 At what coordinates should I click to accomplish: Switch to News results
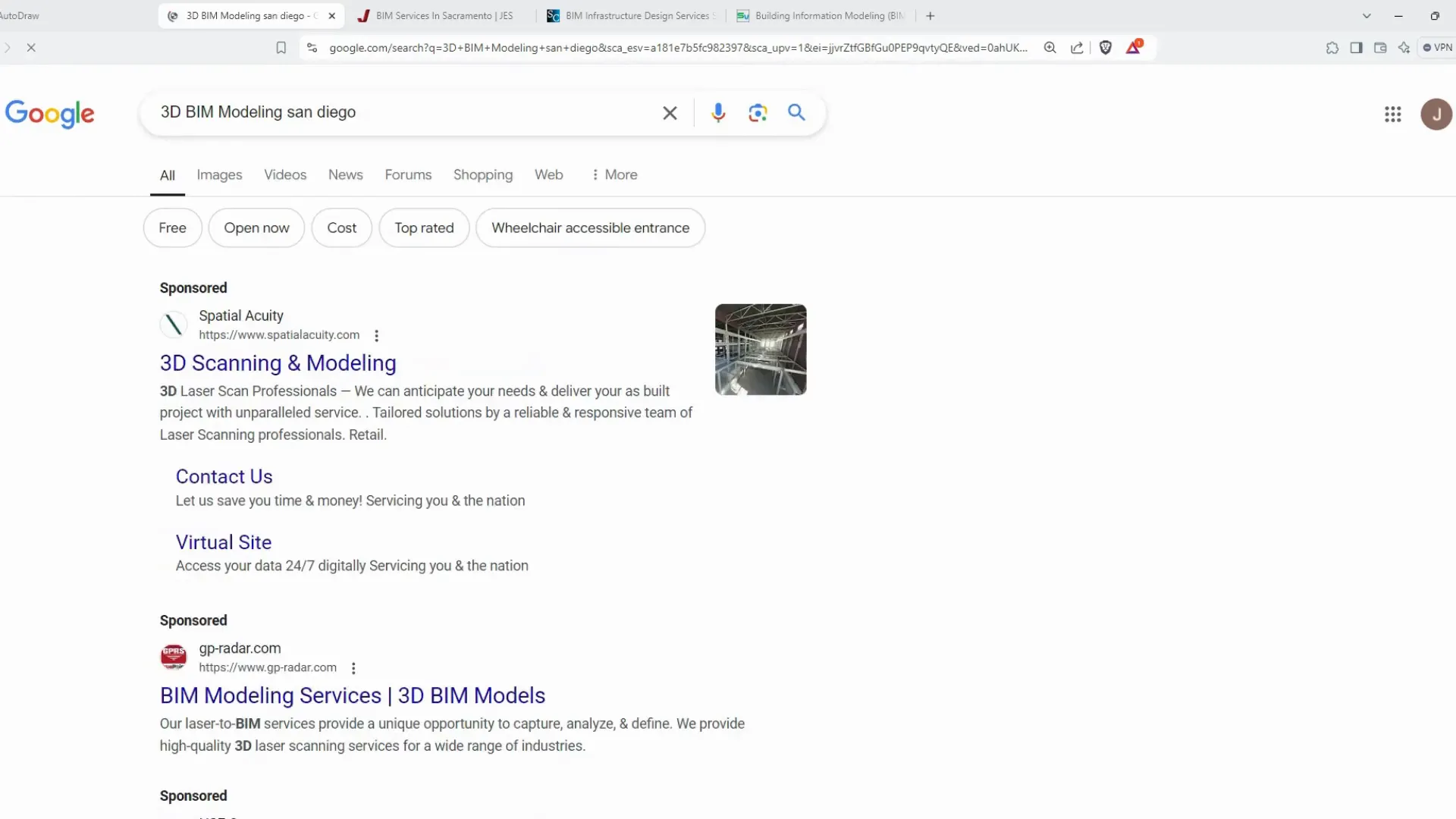346,175
